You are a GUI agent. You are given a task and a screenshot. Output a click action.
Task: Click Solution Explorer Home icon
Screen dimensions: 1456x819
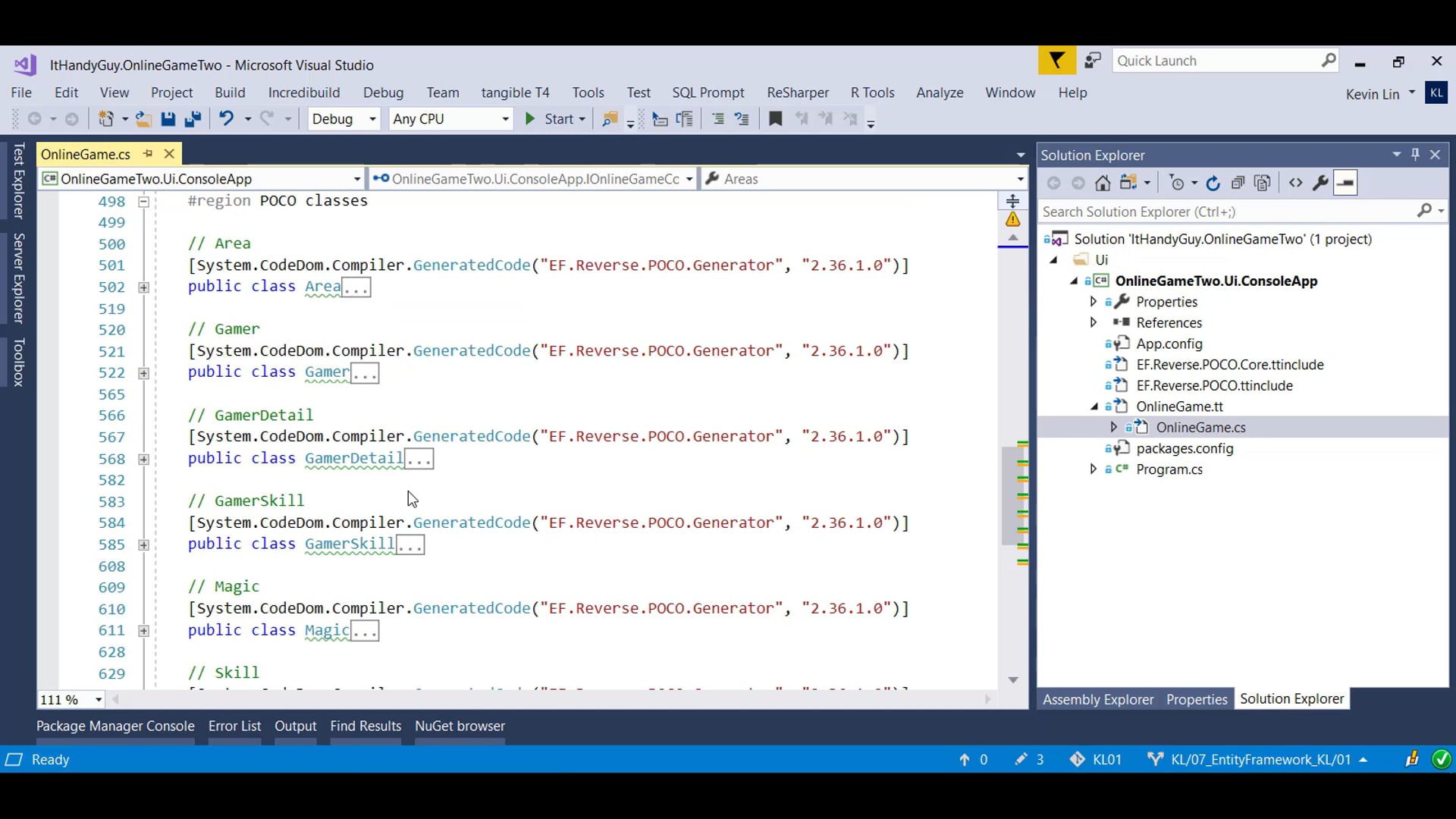tap(1103, 183)
